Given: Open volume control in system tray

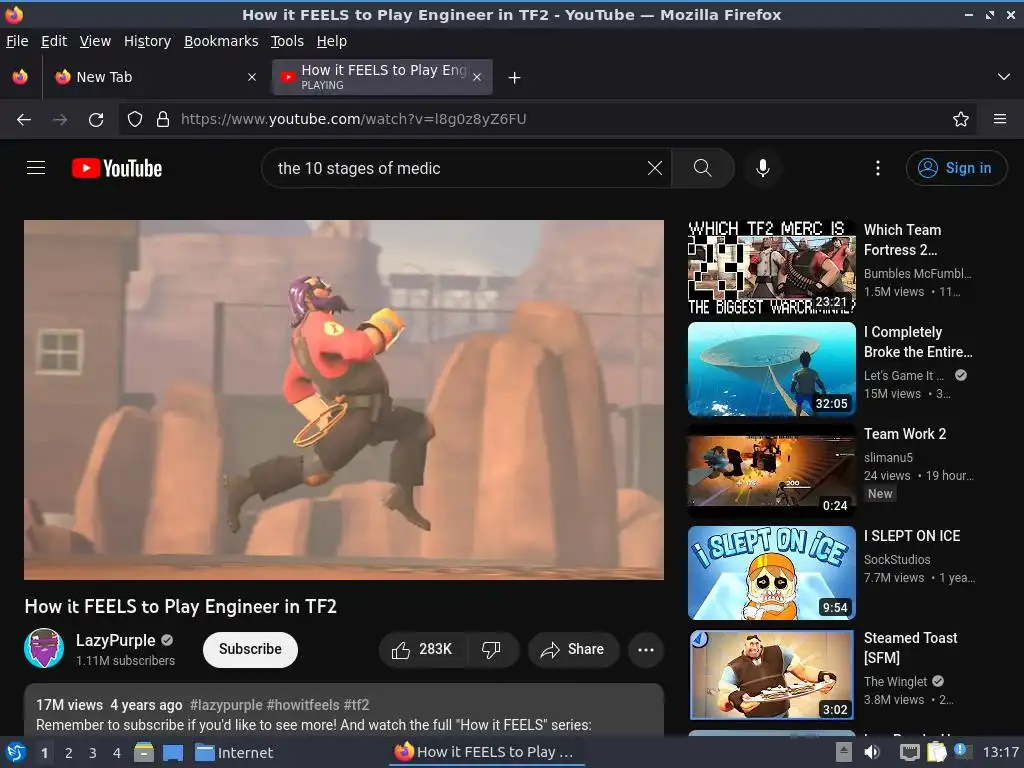Looking at the screenshot, I should click(x=872, y=752).
